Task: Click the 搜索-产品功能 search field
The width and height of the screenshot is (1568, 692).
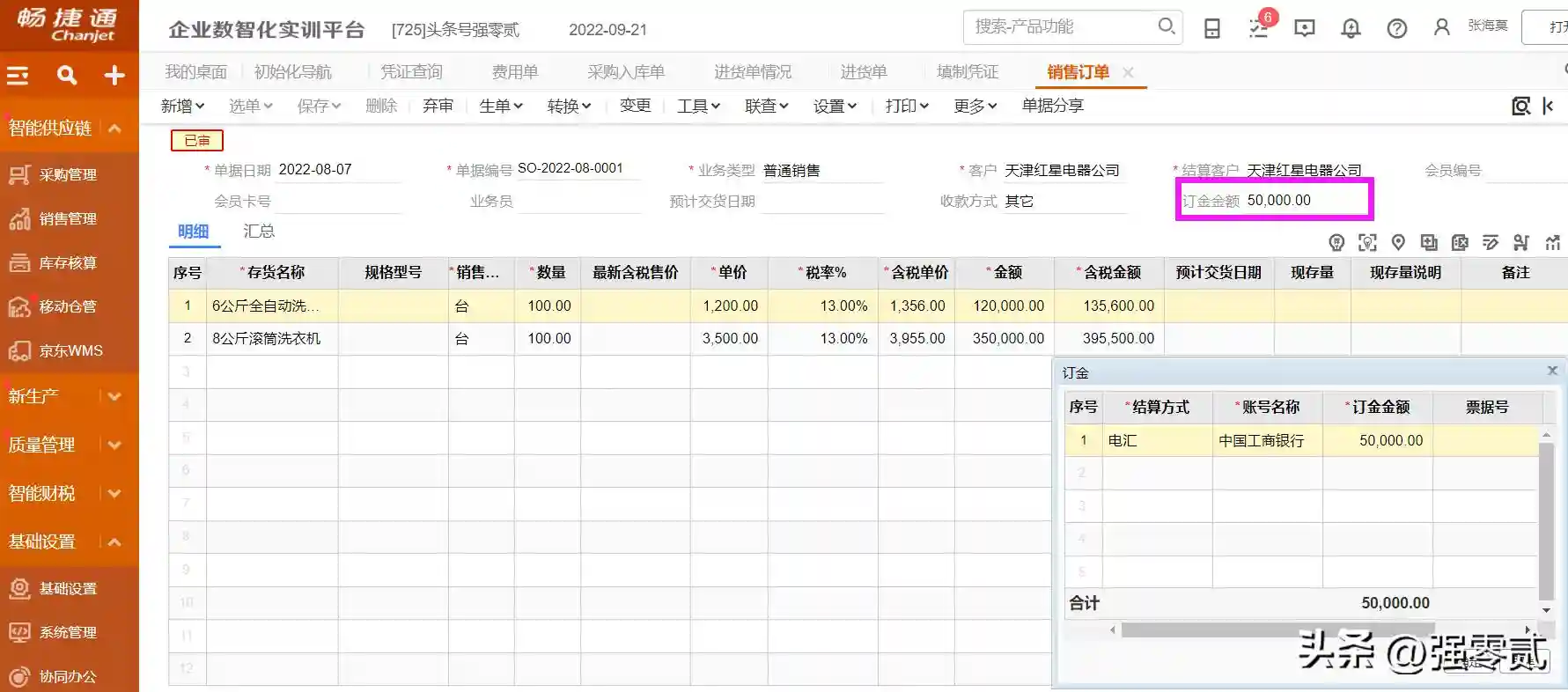Action: point(1061,27)
